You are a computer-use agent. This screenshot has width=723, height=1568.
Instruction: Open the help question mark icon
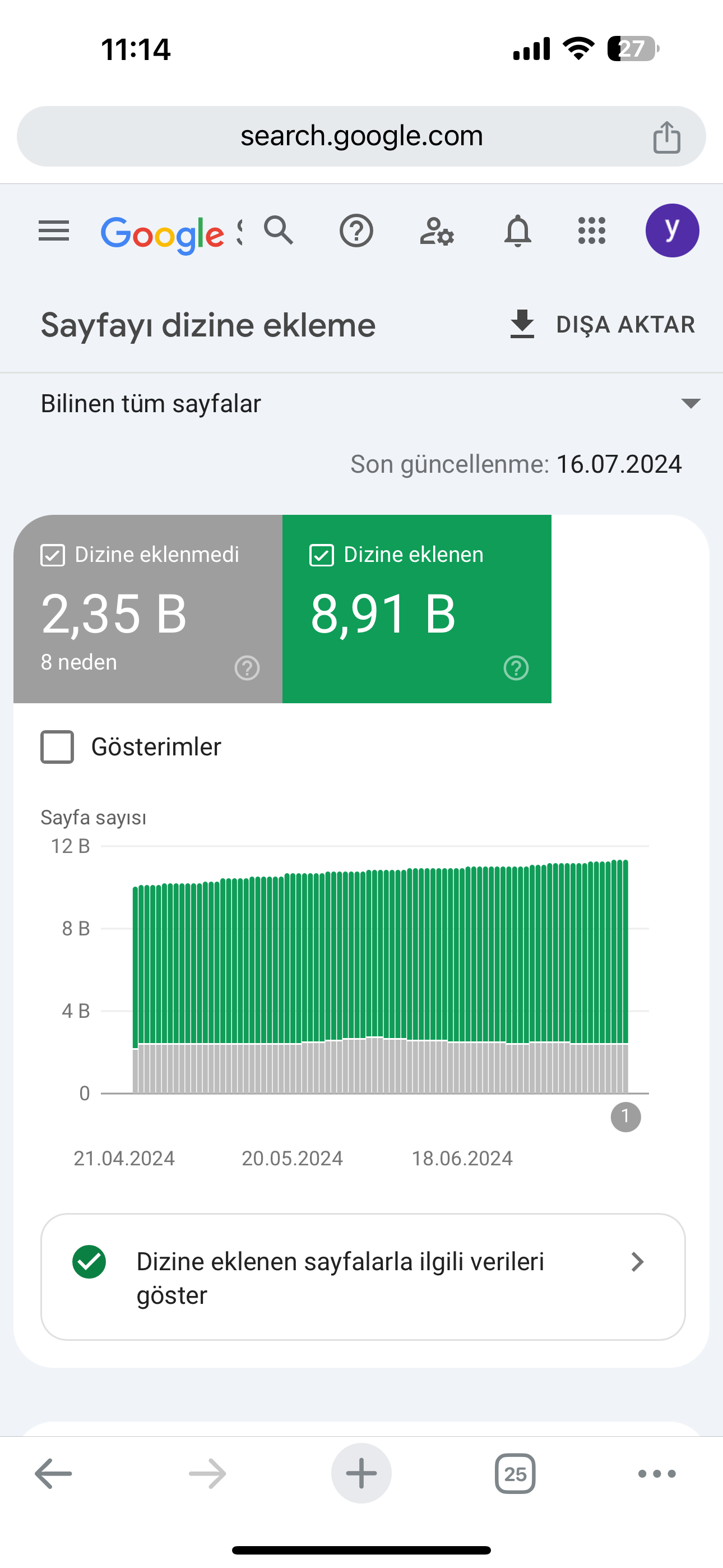[356, 230]
